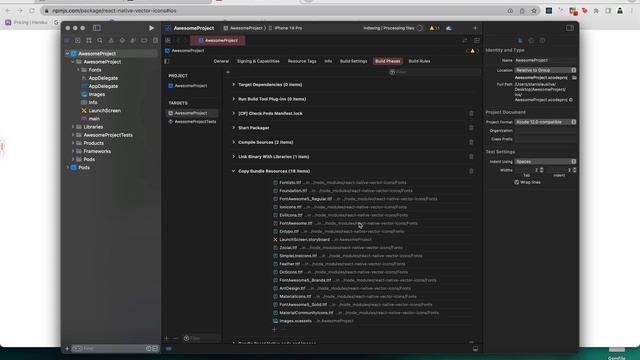Screen dimensions: 640x360
Task: Run the project with the play button
Action: point(151,28)
